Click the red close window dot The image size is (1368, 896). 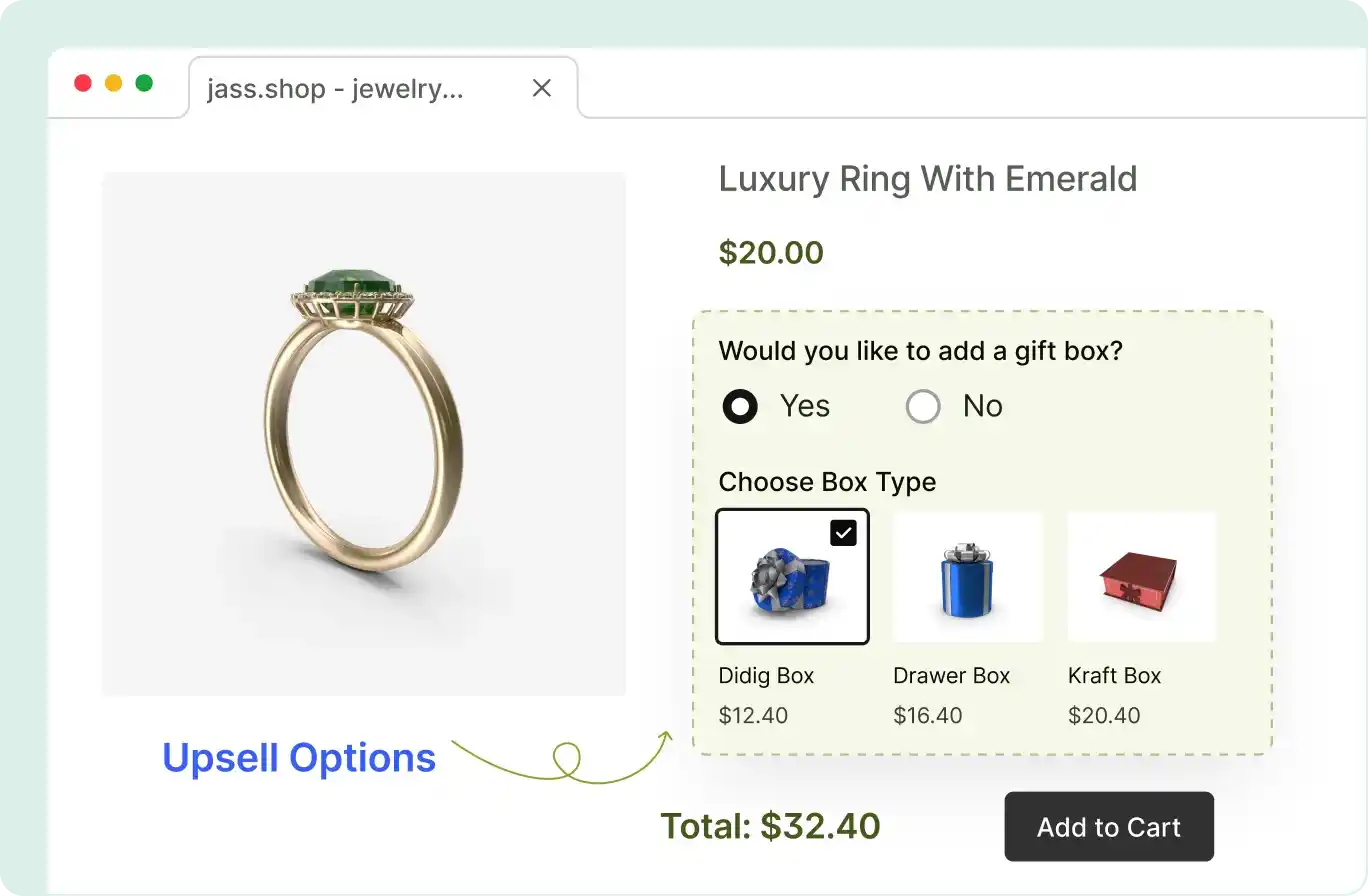tap(83, 83)
